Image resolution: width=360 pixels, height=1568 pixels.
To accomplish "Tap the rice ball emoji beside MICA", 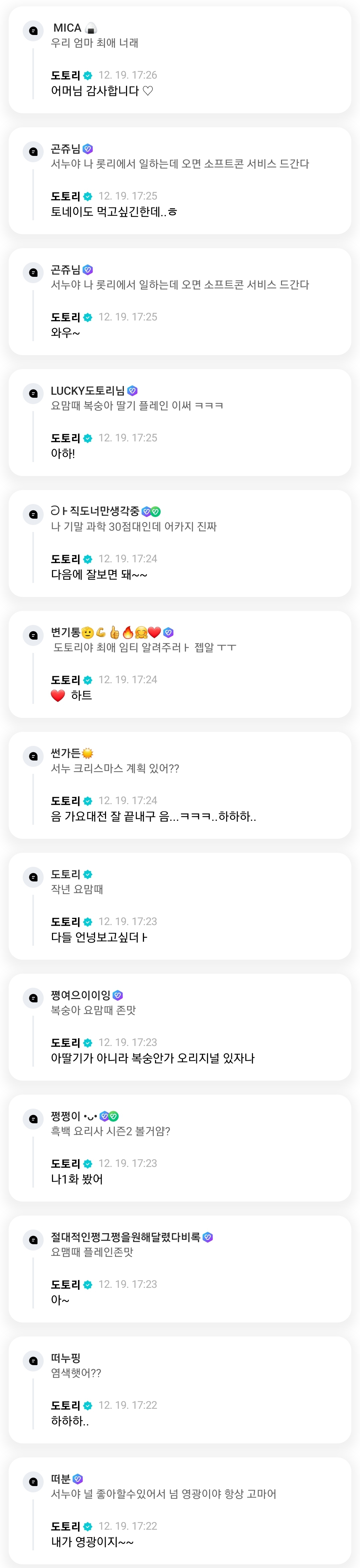I will [x=91, y=28].
